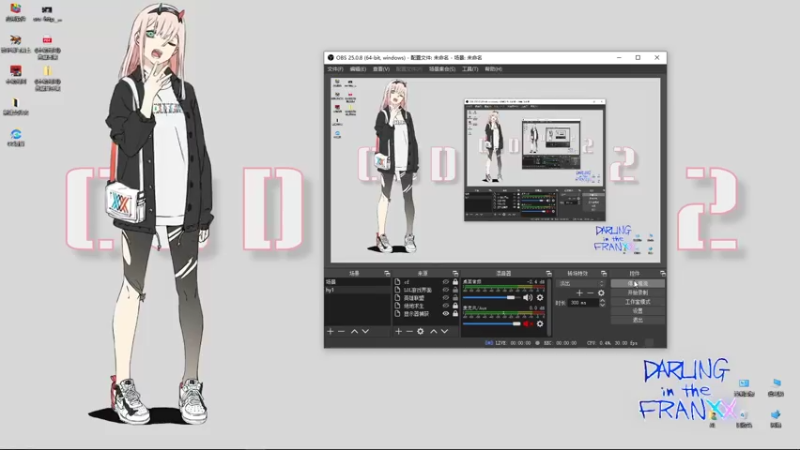
Task: Move the selected scene up
Action: pyautogui.click(x=354, y=332)
